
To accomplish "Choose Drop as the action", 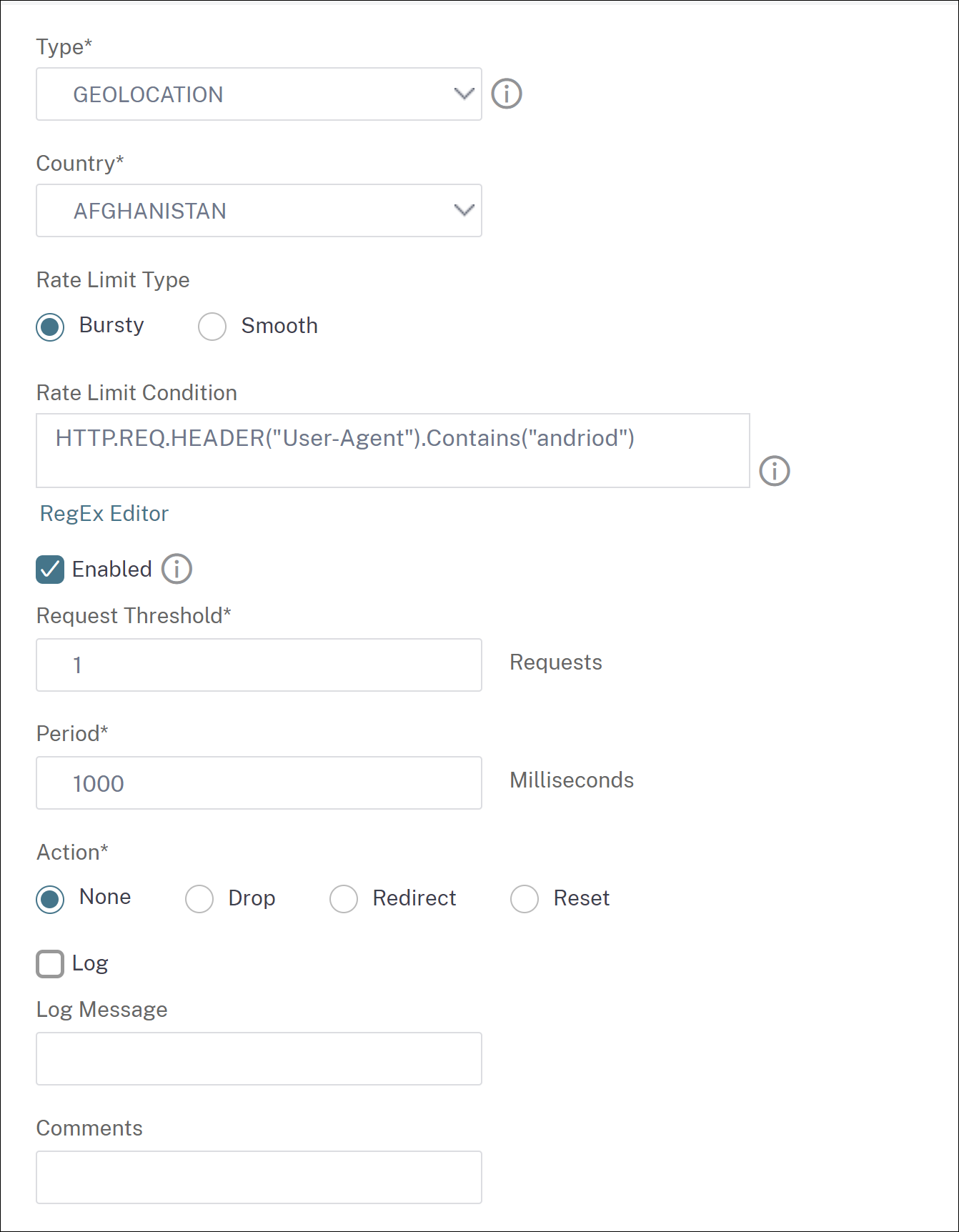I will coord(199,899).
